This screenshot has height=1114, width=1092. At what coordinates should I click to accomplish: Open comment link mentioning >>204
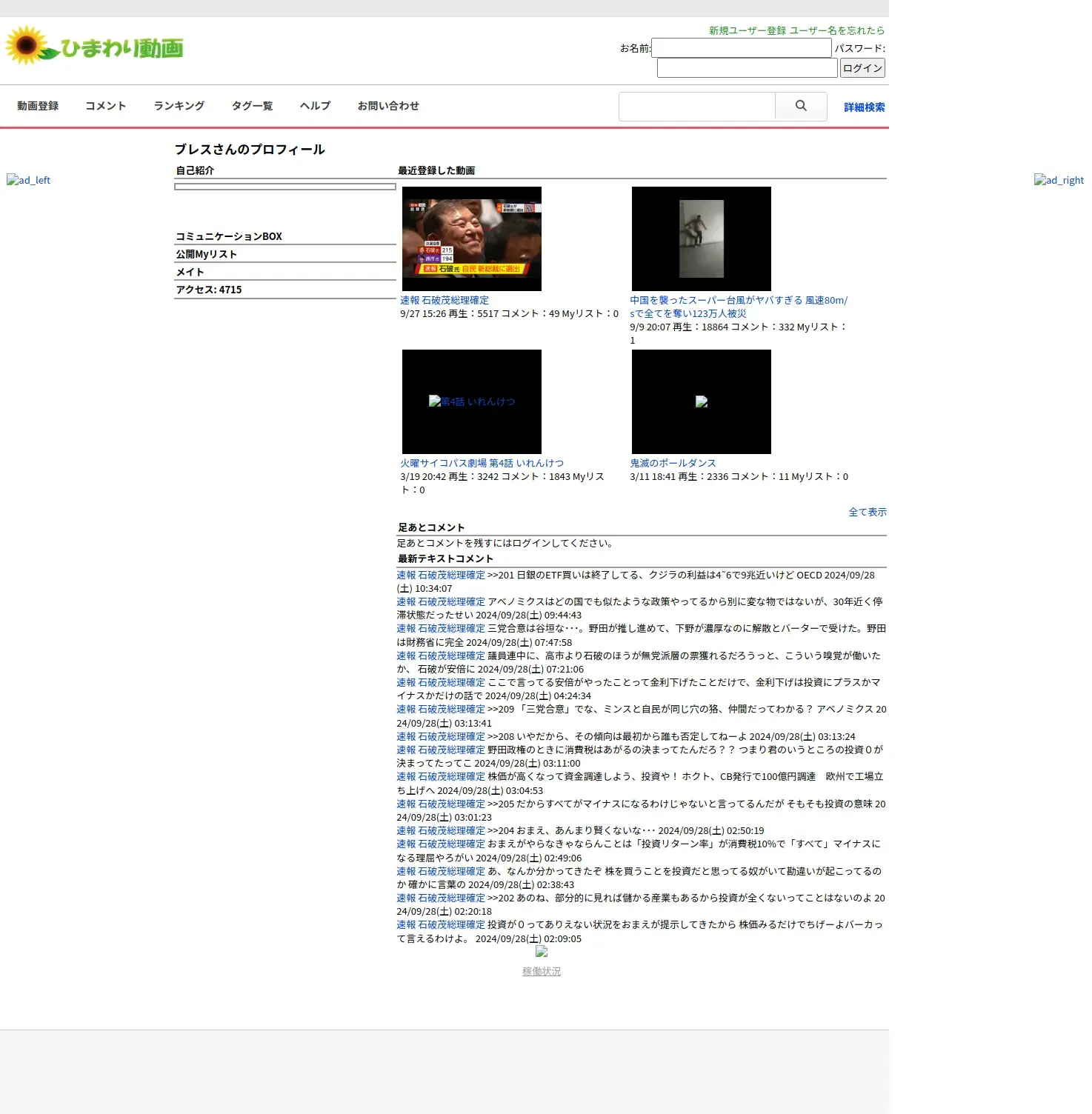click(x=441, y=830)
